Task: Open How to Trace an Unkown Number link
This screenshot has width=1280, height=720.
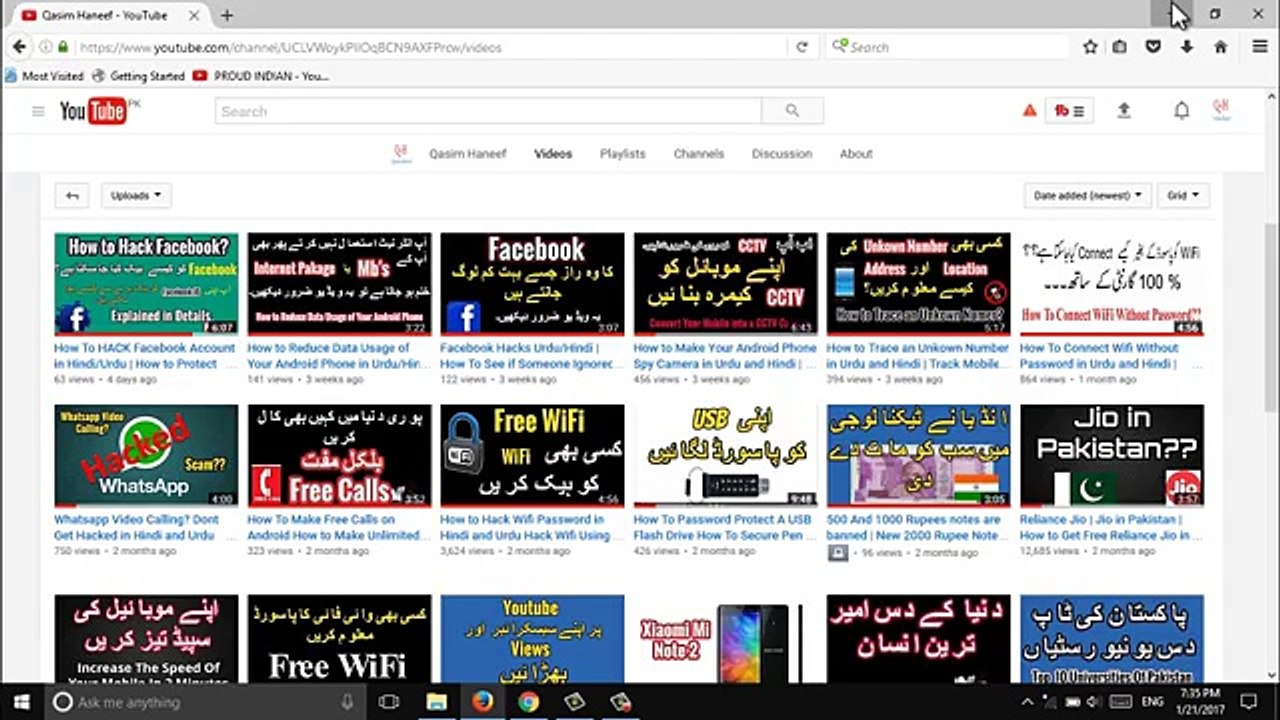Action: (918, 356)
